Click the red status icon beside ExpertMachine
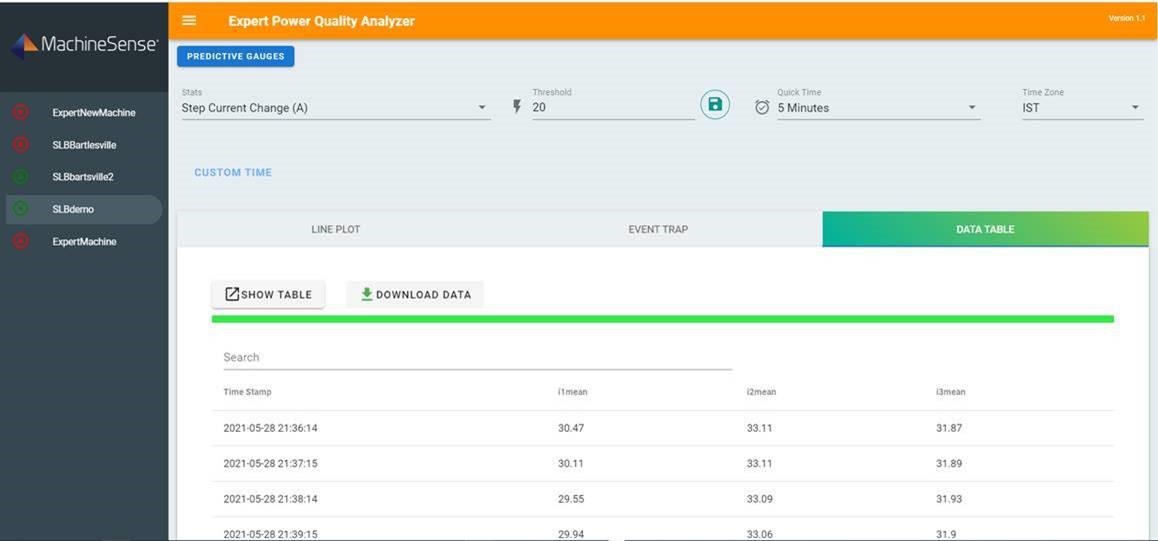Viewport: 1158px width, 541px height. tap(21, 241)
